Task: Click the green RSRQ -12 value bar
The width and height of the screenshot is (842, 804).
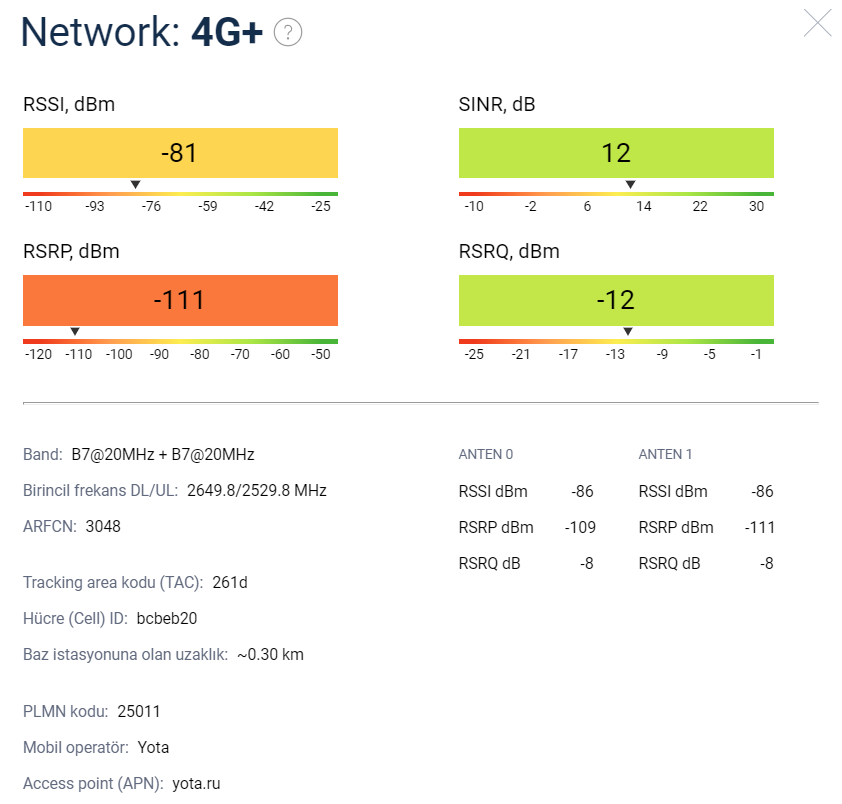Action: 616,300
